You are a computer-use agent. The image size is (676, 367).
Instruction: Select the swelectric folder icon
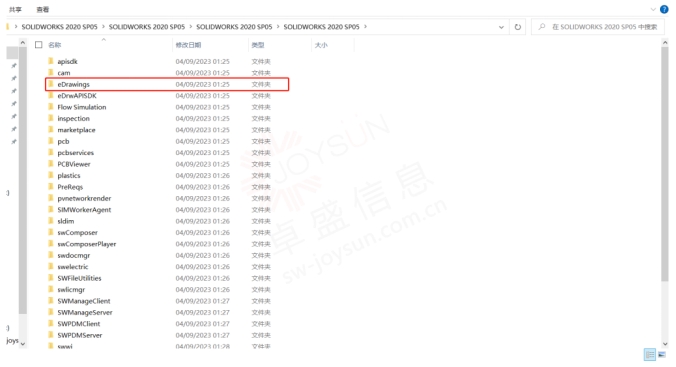(50, 267)
